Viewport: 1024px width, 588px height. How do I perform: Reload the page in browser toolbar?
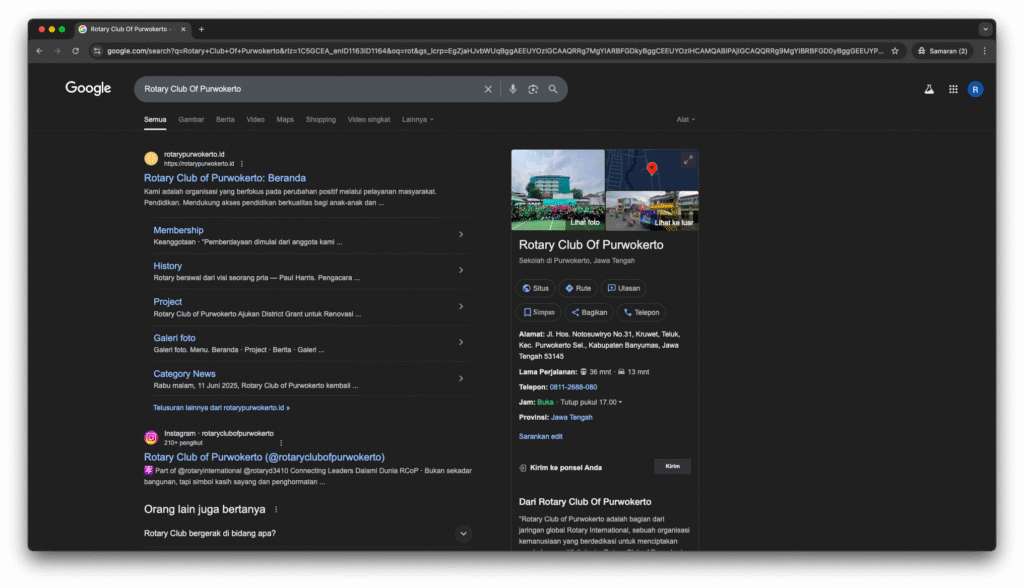[75, 51]
